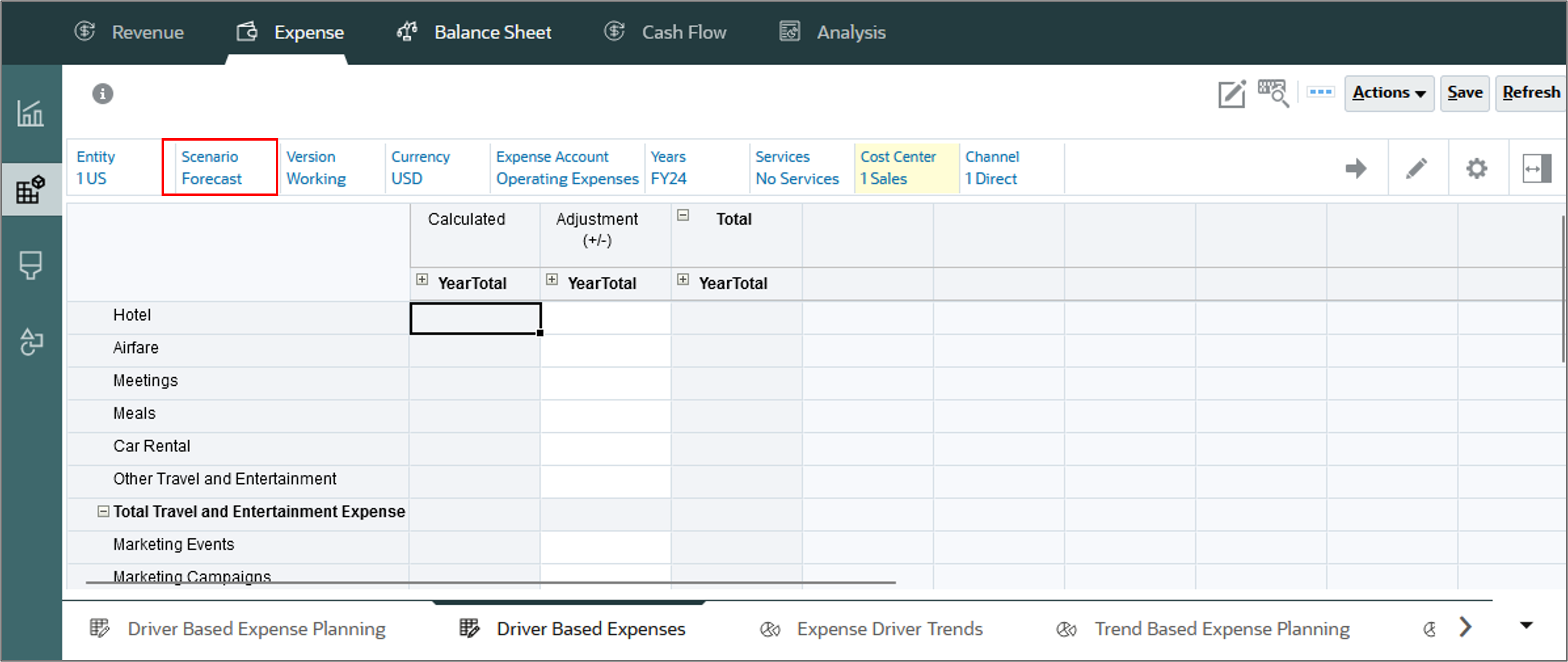1568x662 pixels.
Task: Open the Revenue tab
Action: click(129, 31)
